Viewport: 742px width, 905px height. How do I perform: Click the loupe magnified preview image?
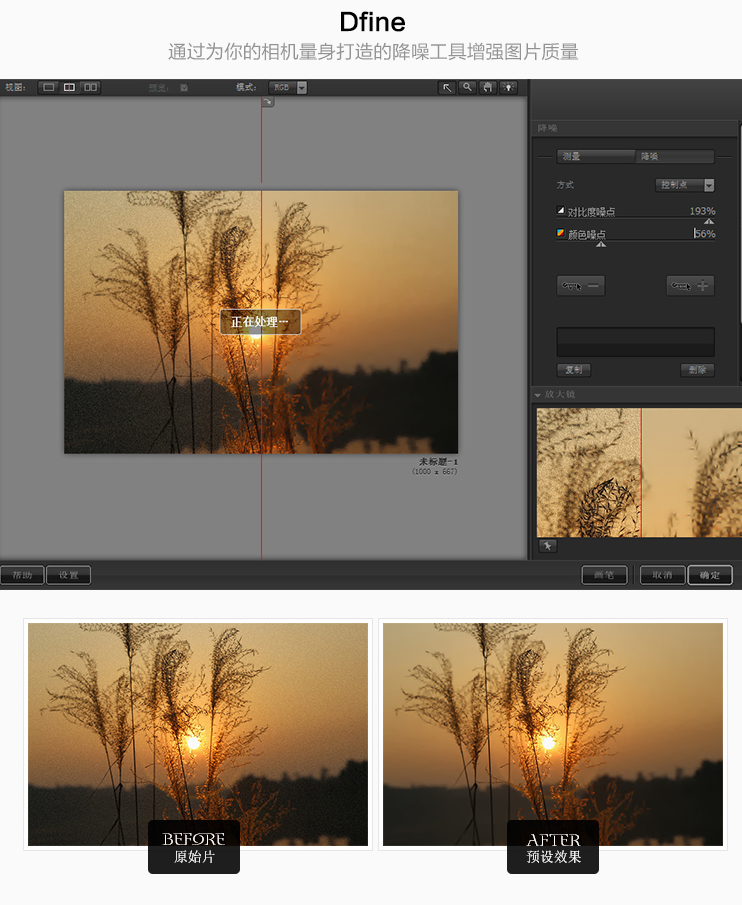tap(639, 473)
